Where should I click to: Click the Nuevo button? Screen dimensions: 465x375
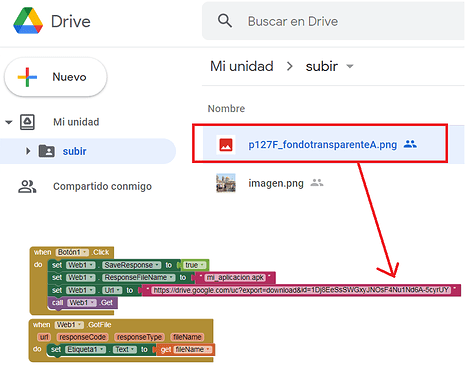coord(56,77)
